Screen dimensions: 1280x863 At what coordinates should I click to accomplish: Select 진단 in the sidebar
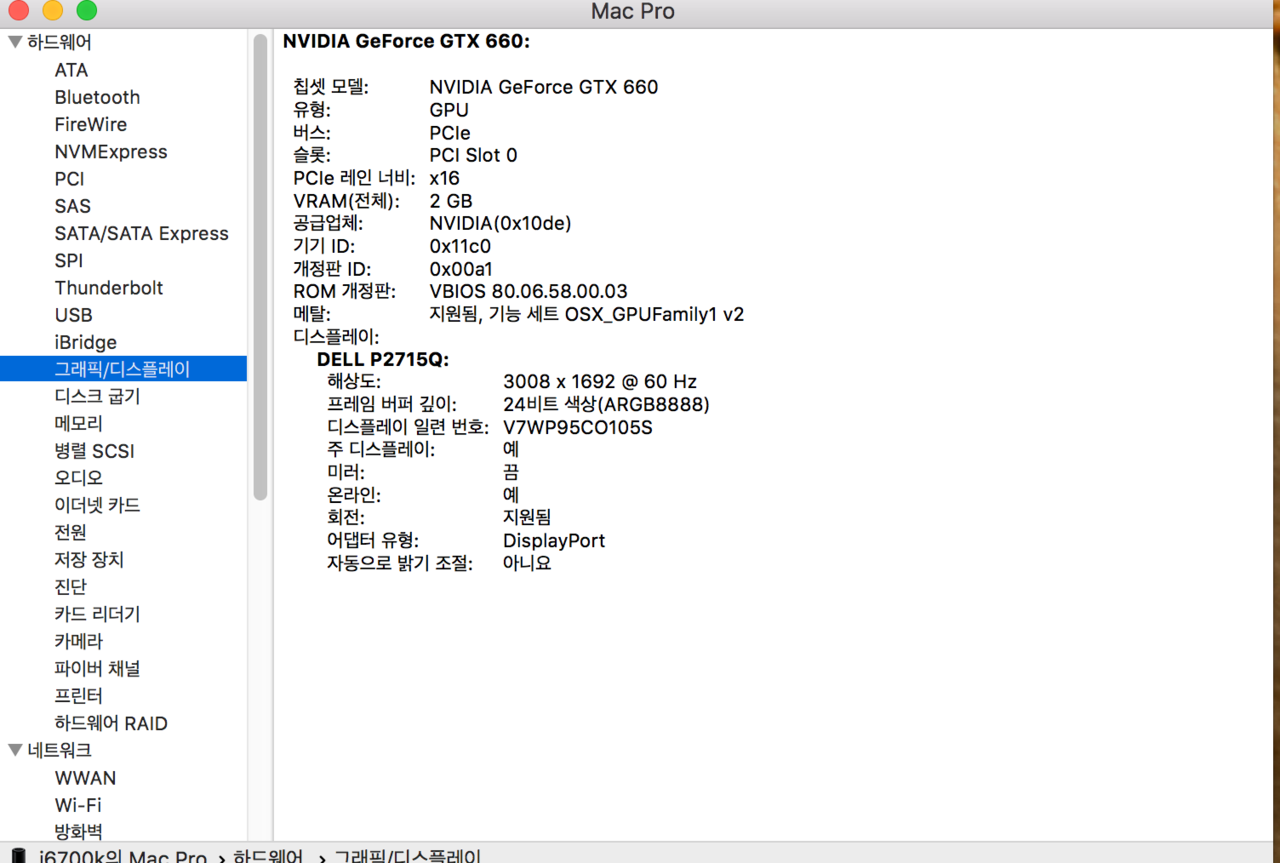pyautogui.click(x=71, y=587)
